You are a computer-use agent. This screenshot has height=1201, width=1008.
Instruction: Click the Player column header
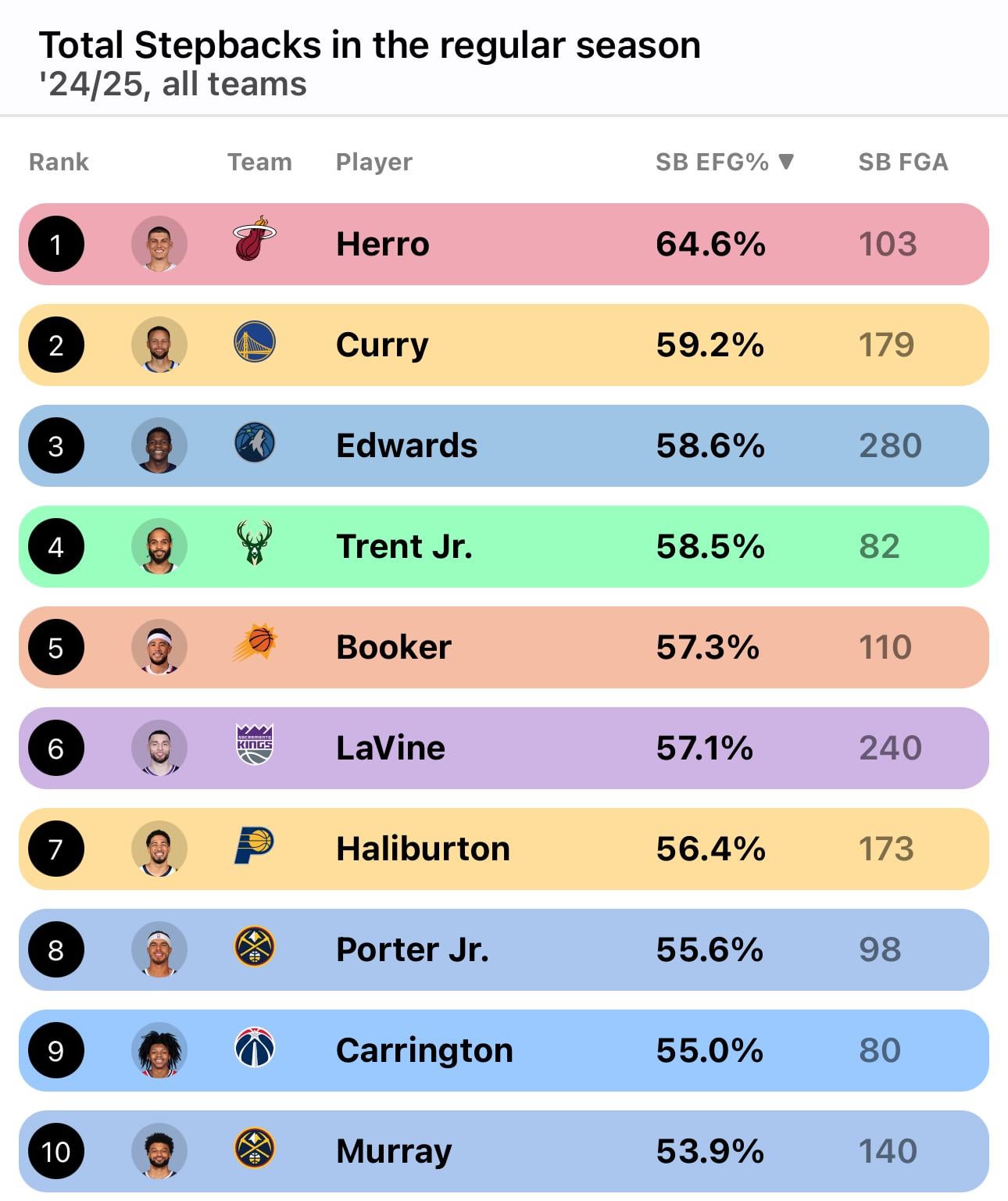click(x=374, y=162)
